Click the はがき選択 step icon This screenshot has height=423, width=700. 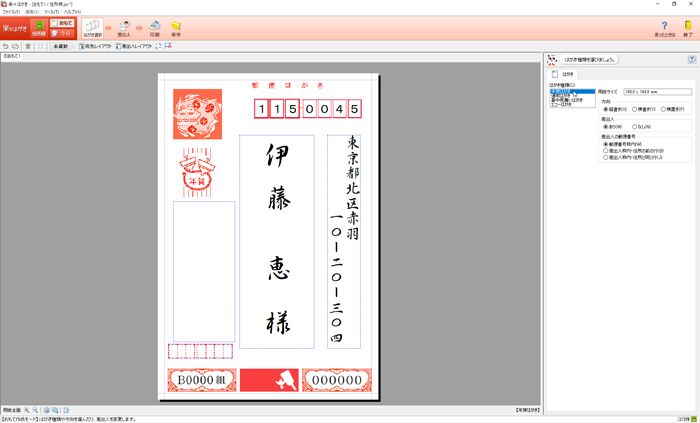point(92,28)
